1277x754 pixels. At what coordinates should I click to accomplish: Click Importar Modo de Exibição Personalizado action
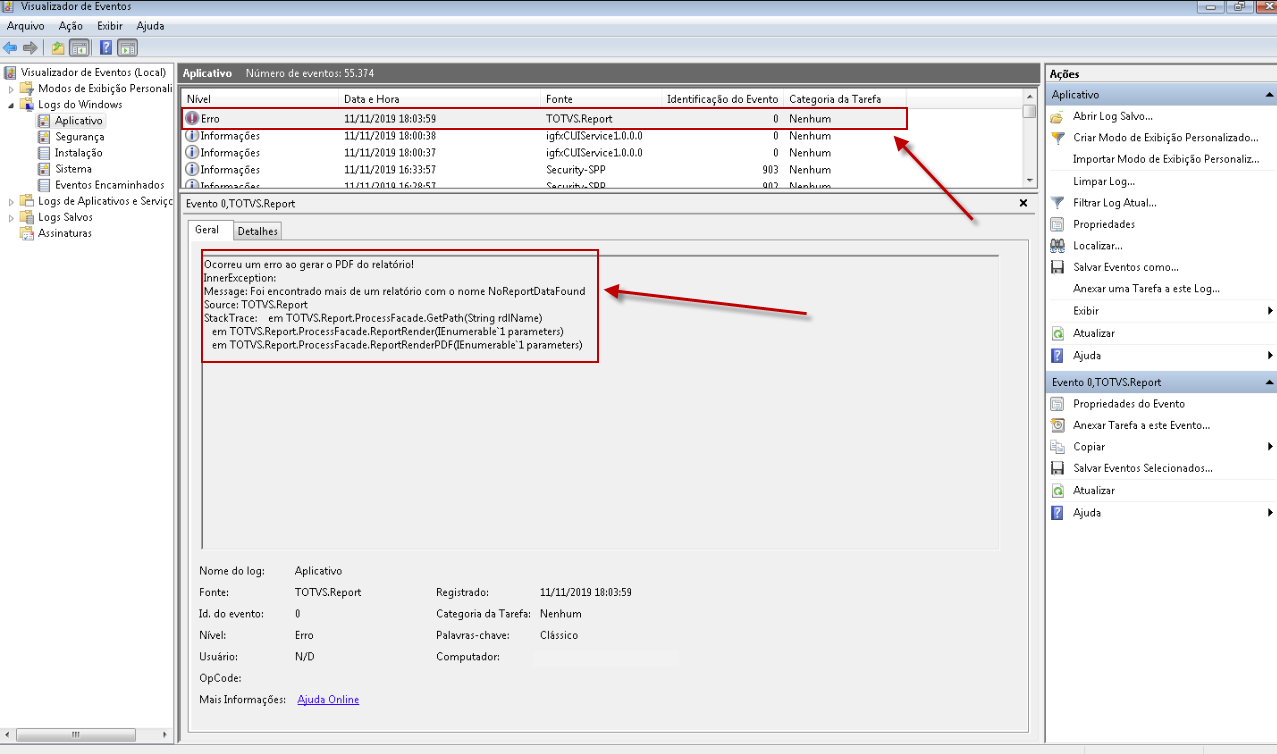pyautogui.click(x=1166, y=159)
